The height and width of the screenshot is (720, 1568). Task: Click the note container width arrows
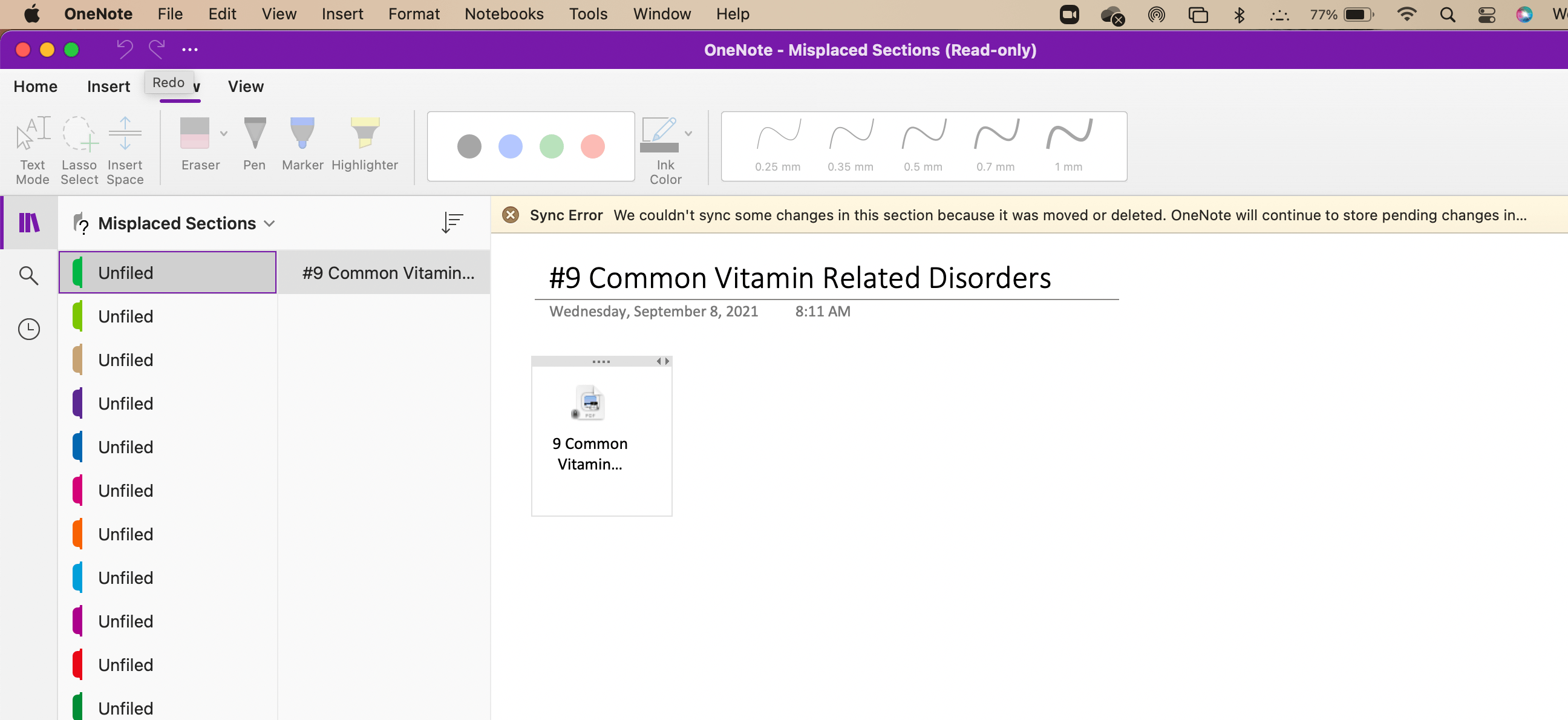click(x=663, y=362)
